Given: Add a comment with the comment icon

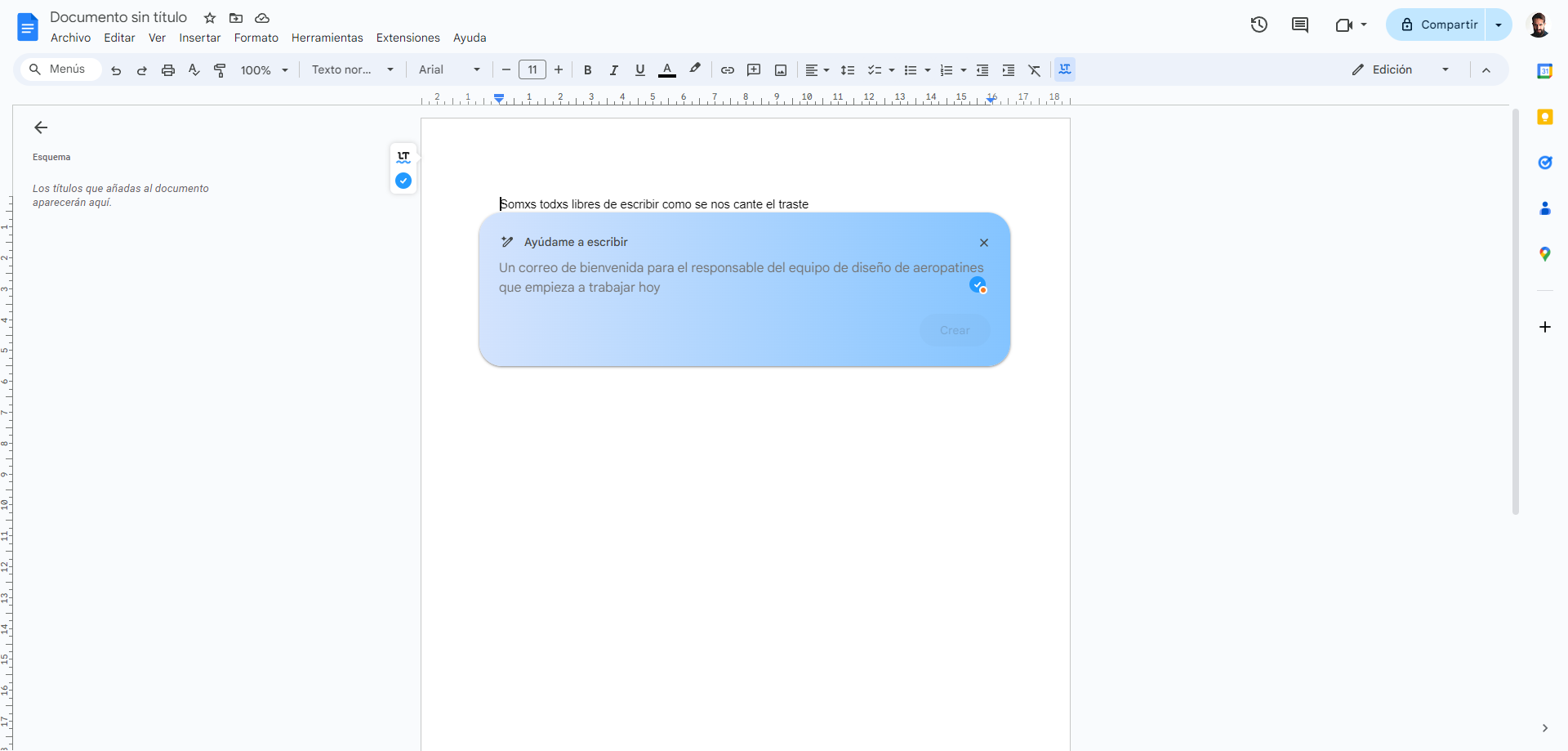Looking at the screenshot, I should [754, 70].
